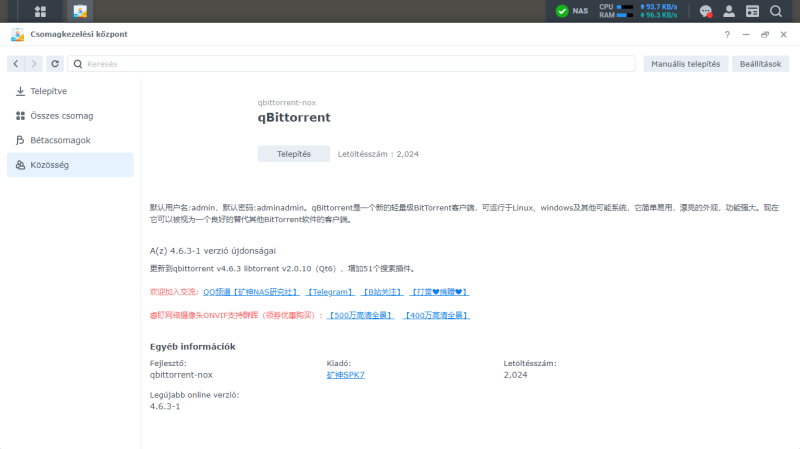Click the 4.6.3-1 latest version value
This screenshot has height=449, width=800.
[165, 407]
